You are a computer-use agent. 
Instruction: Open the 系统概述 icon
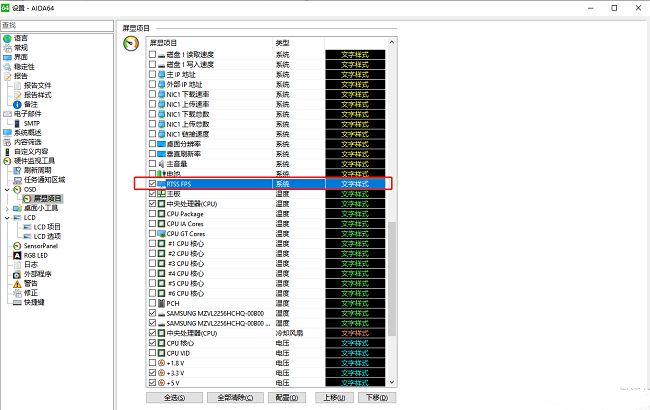[7, 133]
